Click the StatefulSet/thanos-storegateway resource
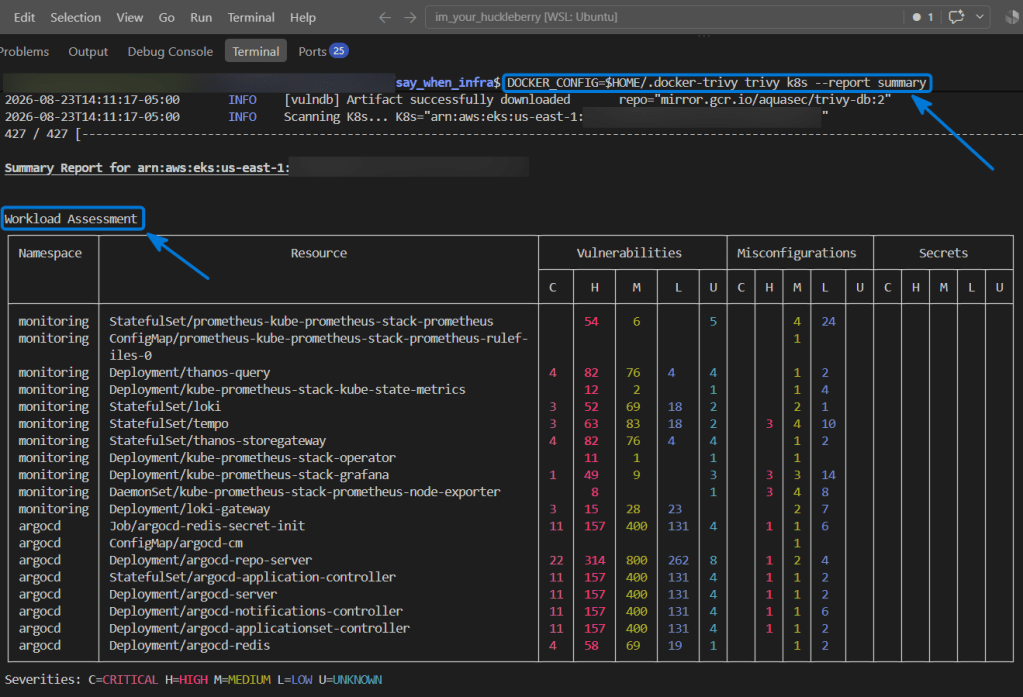Image resolution: width=1023 pixels, height=697 pixels. 217,441
